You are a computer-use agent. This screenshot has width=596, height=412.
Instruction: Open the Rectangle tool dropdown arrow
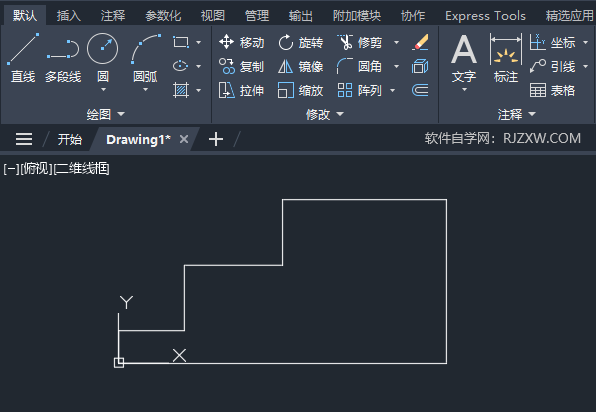point(198,43)
